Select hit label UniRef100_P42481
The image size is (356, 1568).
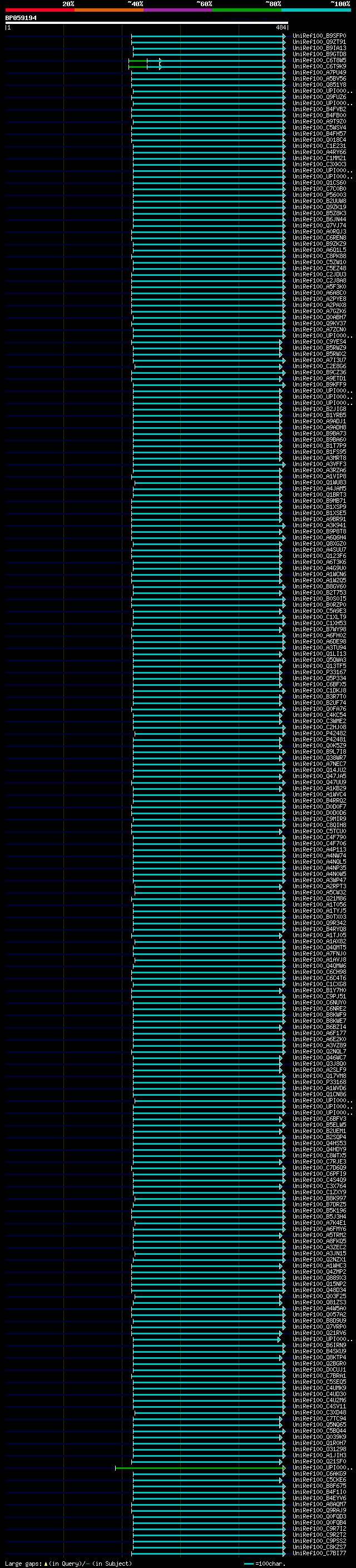tap(319, 740)
